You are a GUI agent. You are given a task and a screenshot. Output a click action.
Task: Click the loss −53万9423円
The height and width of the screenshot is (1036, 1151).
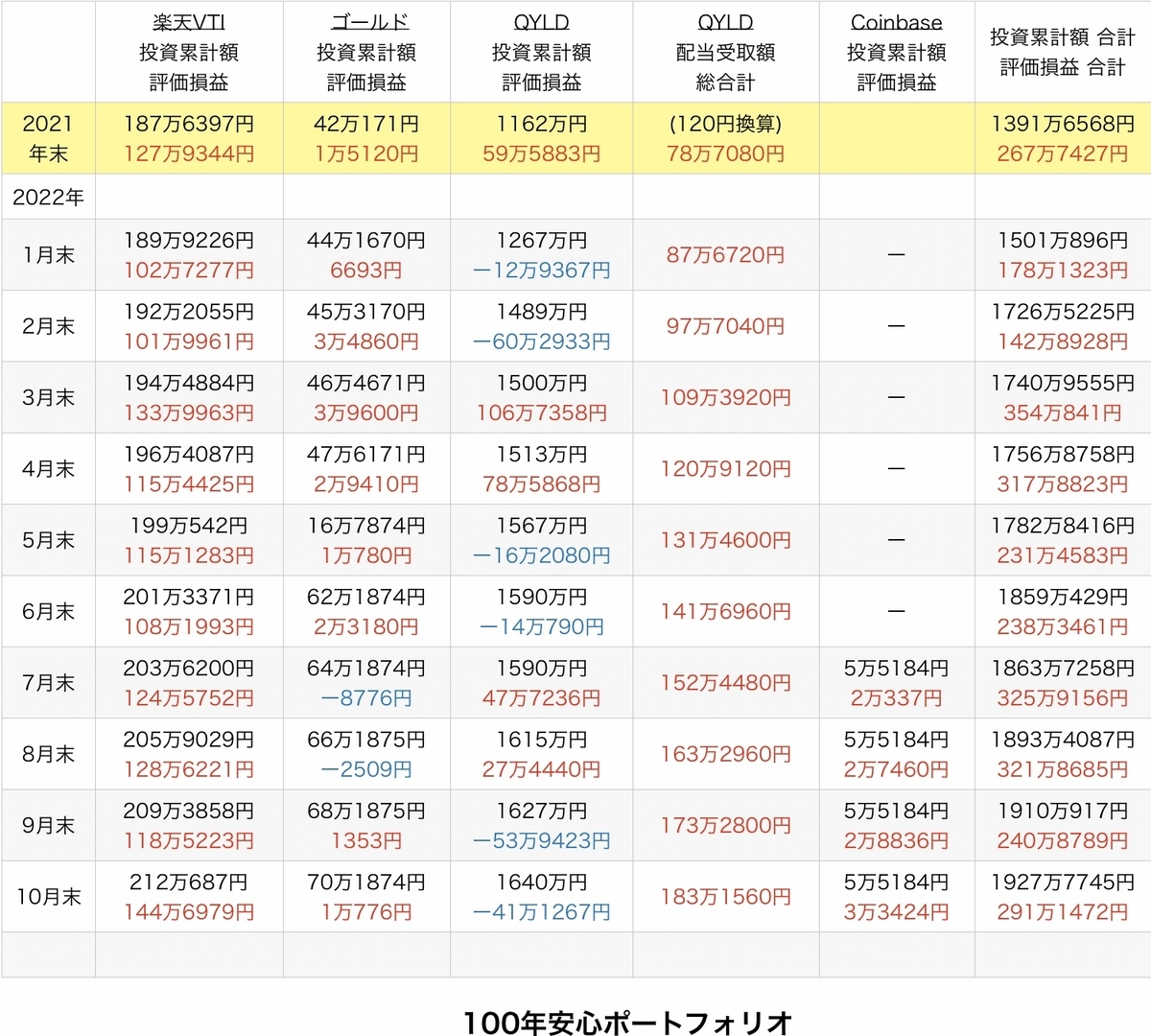pyautogui.click(x=542, y=840)
